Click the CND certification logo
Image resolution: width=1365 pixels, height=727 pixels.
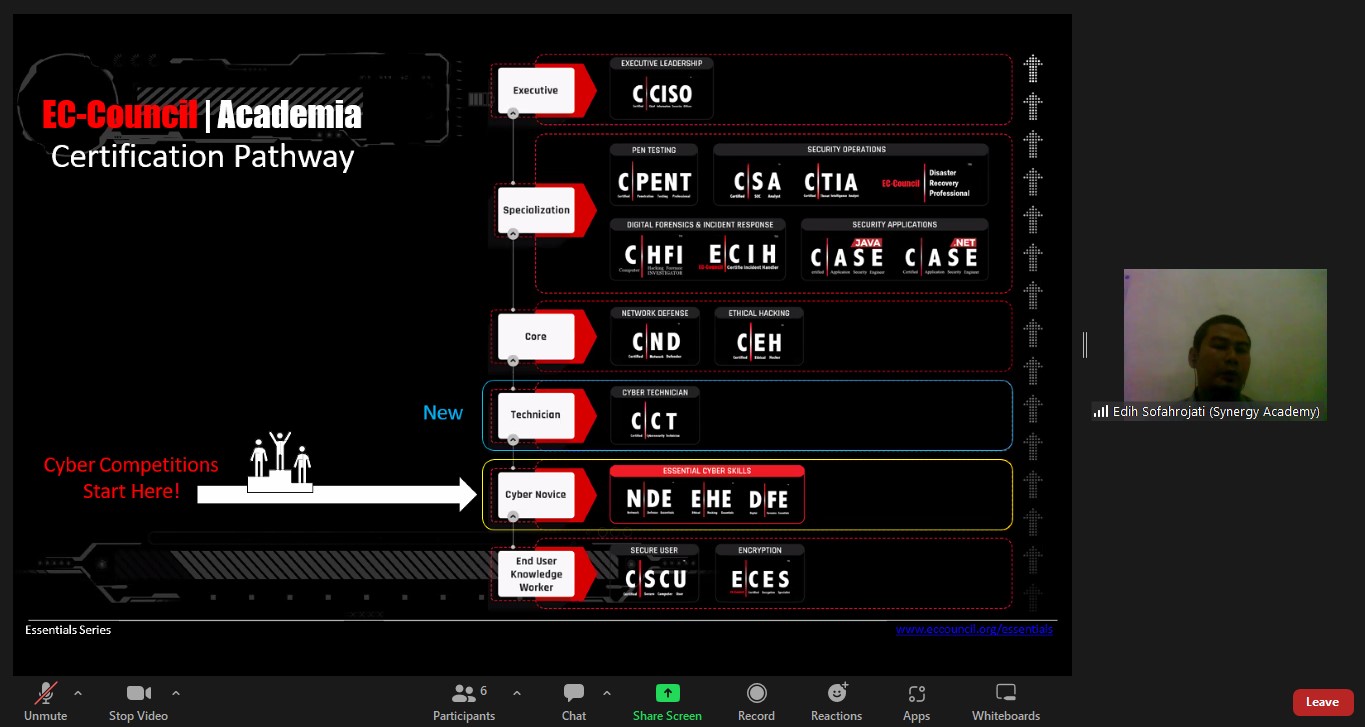656,342
